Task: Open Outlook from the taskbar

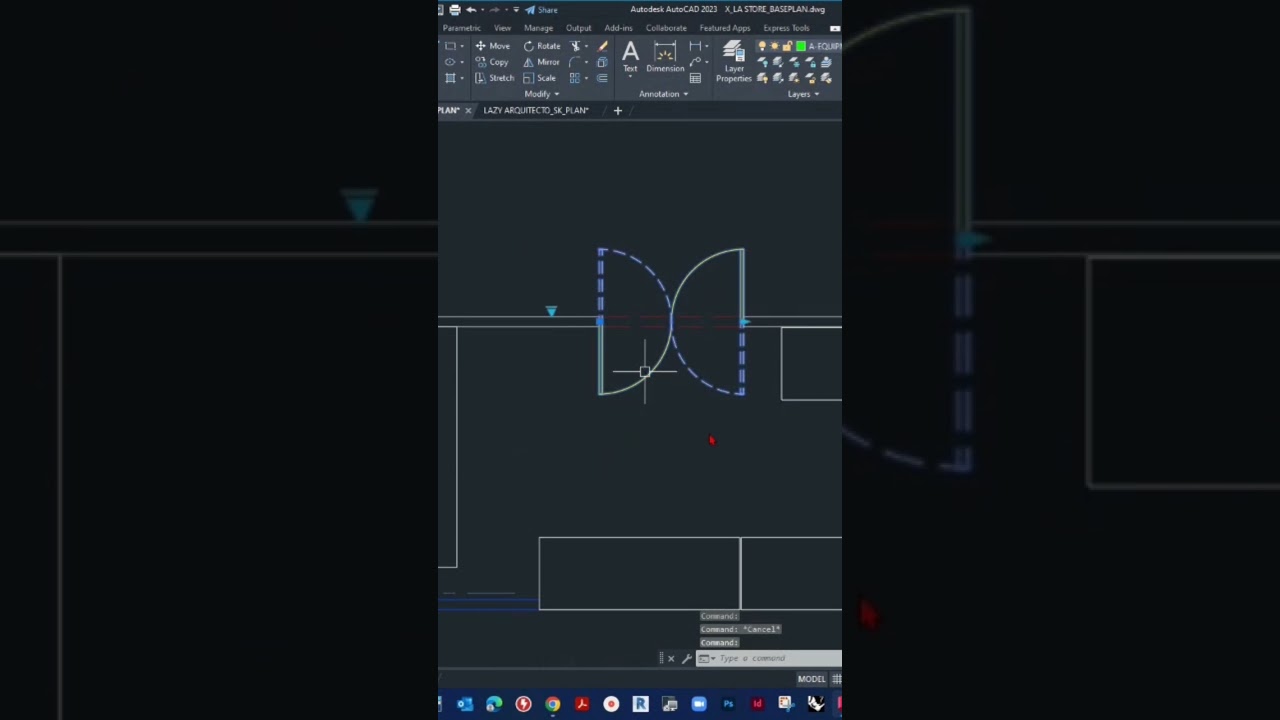Action: click(465, 704)
